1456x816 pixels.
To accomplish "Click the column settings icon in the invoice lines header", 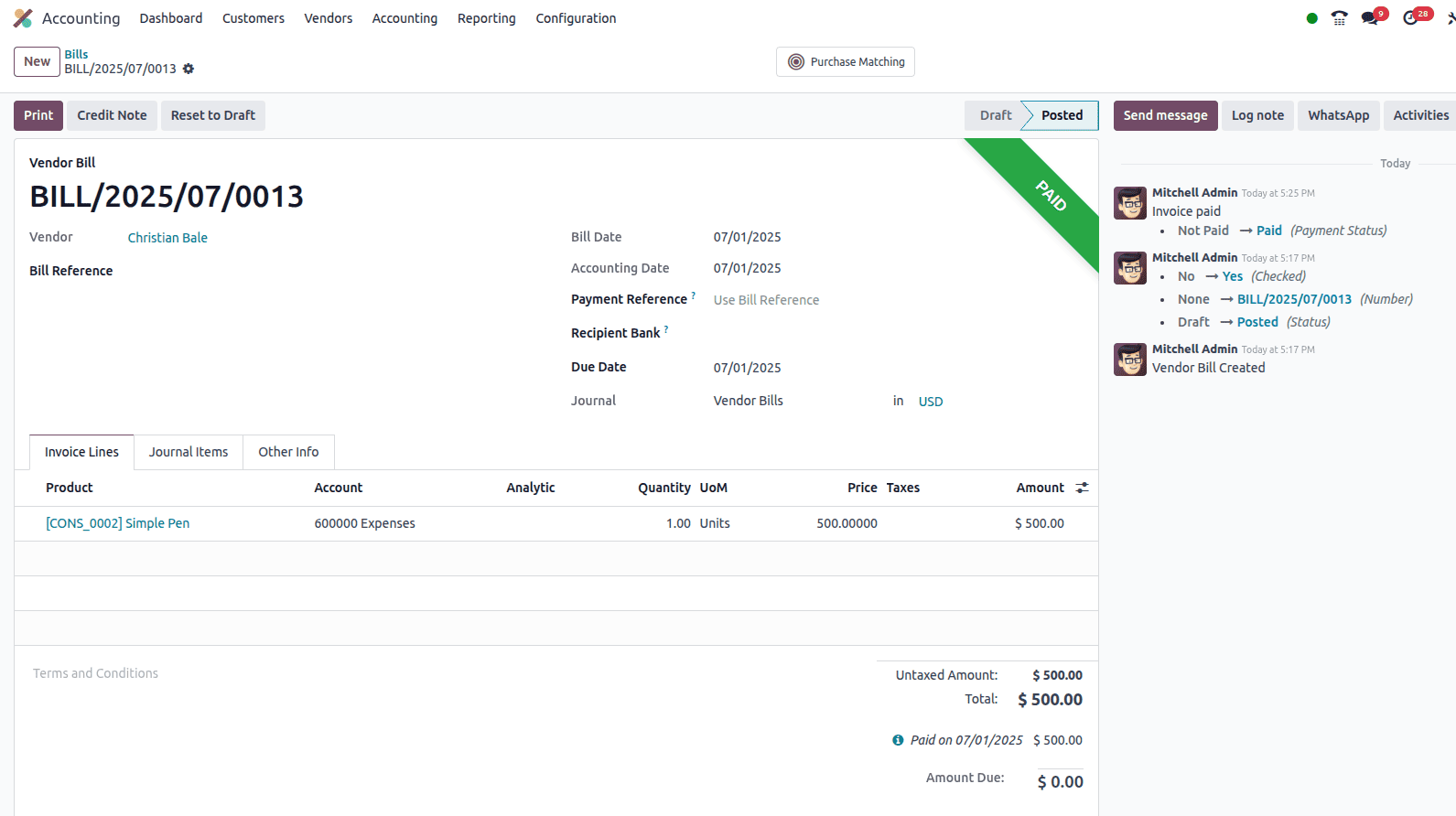I will [x=1082, y=488].
